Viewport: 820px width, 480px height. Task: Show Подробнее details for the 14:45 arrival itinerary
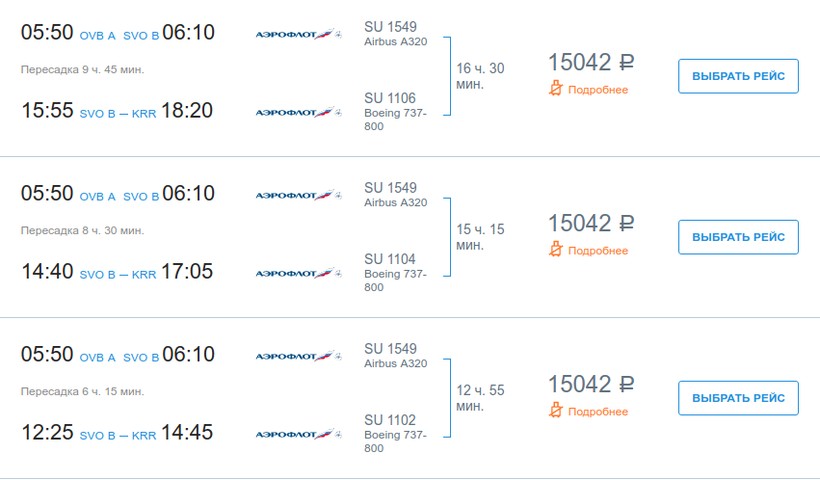pyautogui.click(x=598, y=411)
